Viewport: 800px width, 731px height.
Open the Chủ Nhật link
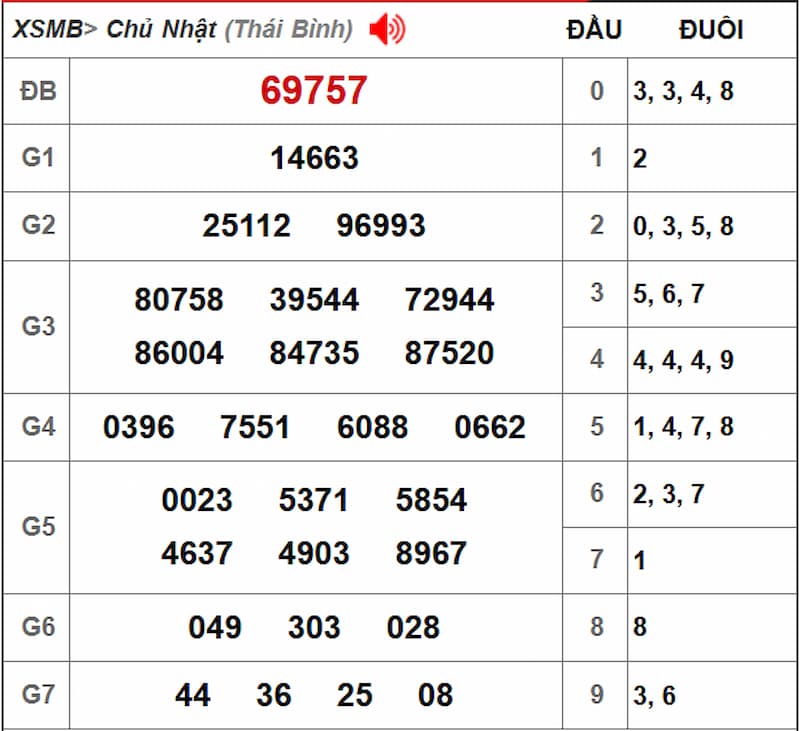(x=161, y=30)
